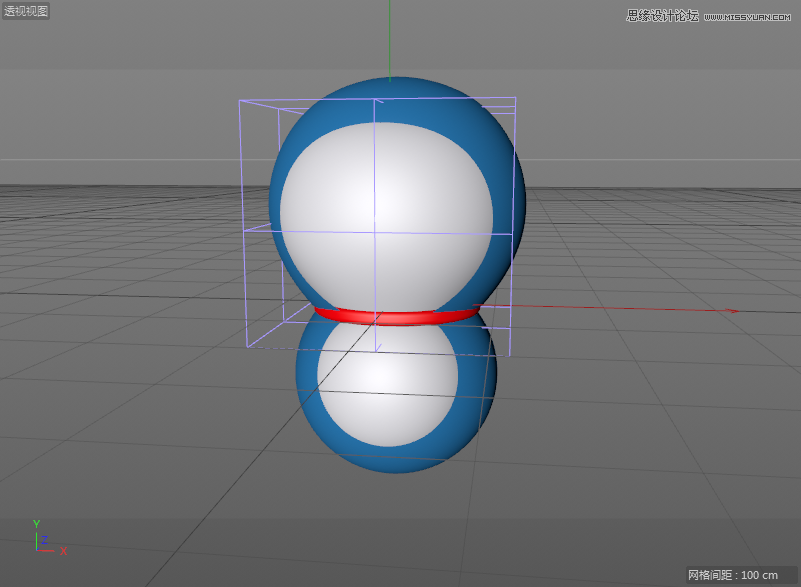Click the green Y axis line above the sphere

point(389,40)
